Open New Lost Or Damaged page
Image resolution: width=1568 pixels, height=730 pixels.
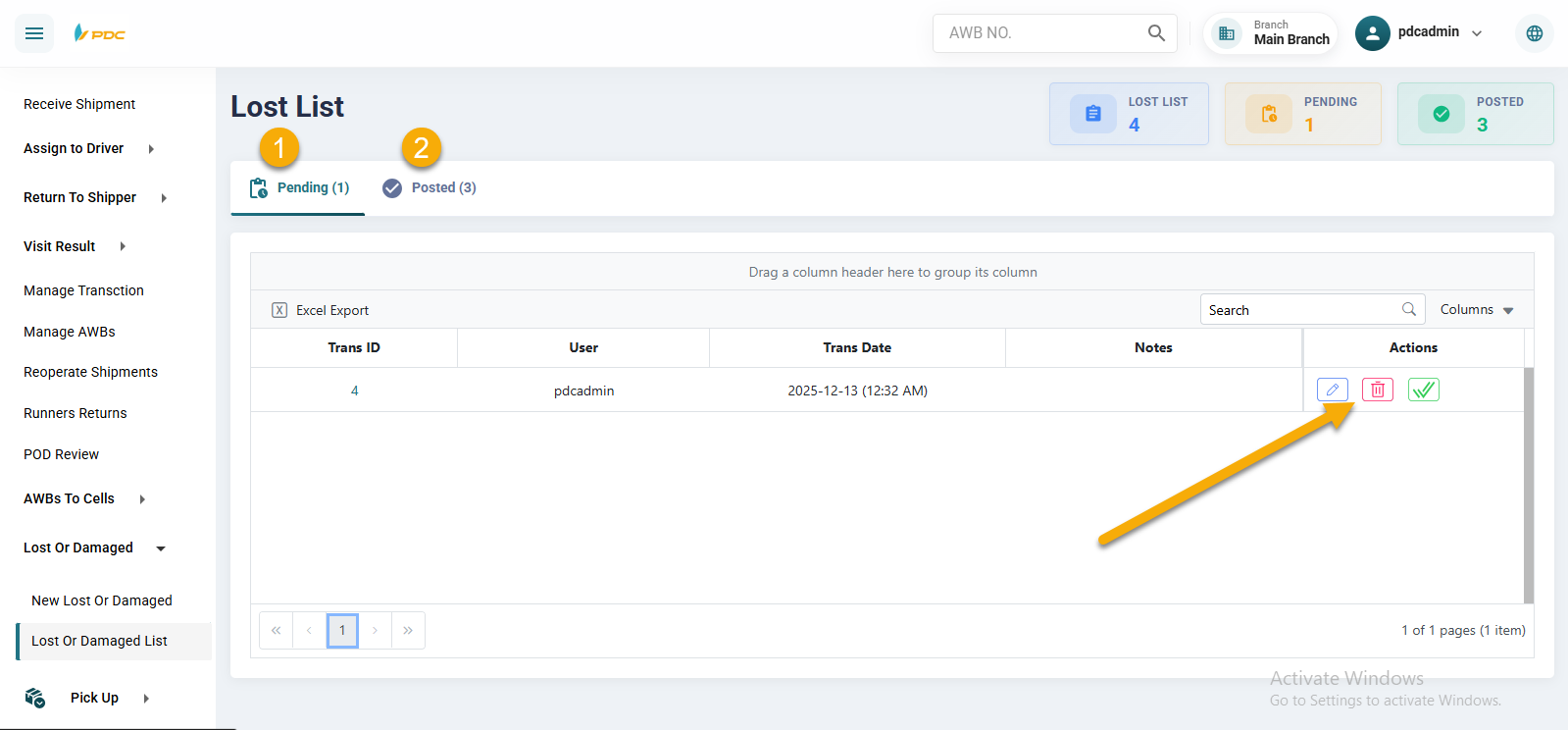coord(101,600)
